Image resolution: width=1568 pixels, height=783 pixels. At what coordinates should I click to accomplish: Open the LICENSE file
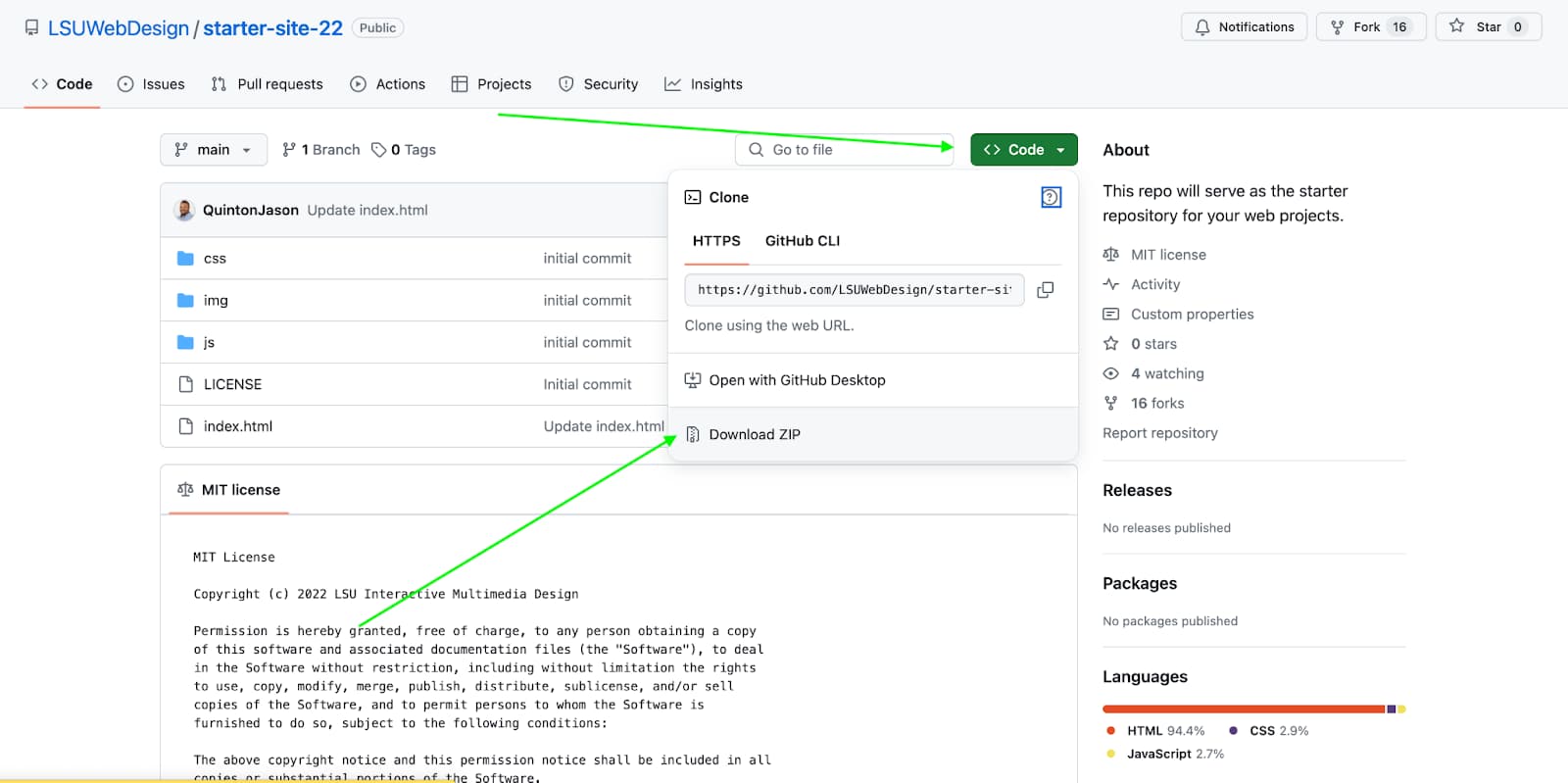232,384
